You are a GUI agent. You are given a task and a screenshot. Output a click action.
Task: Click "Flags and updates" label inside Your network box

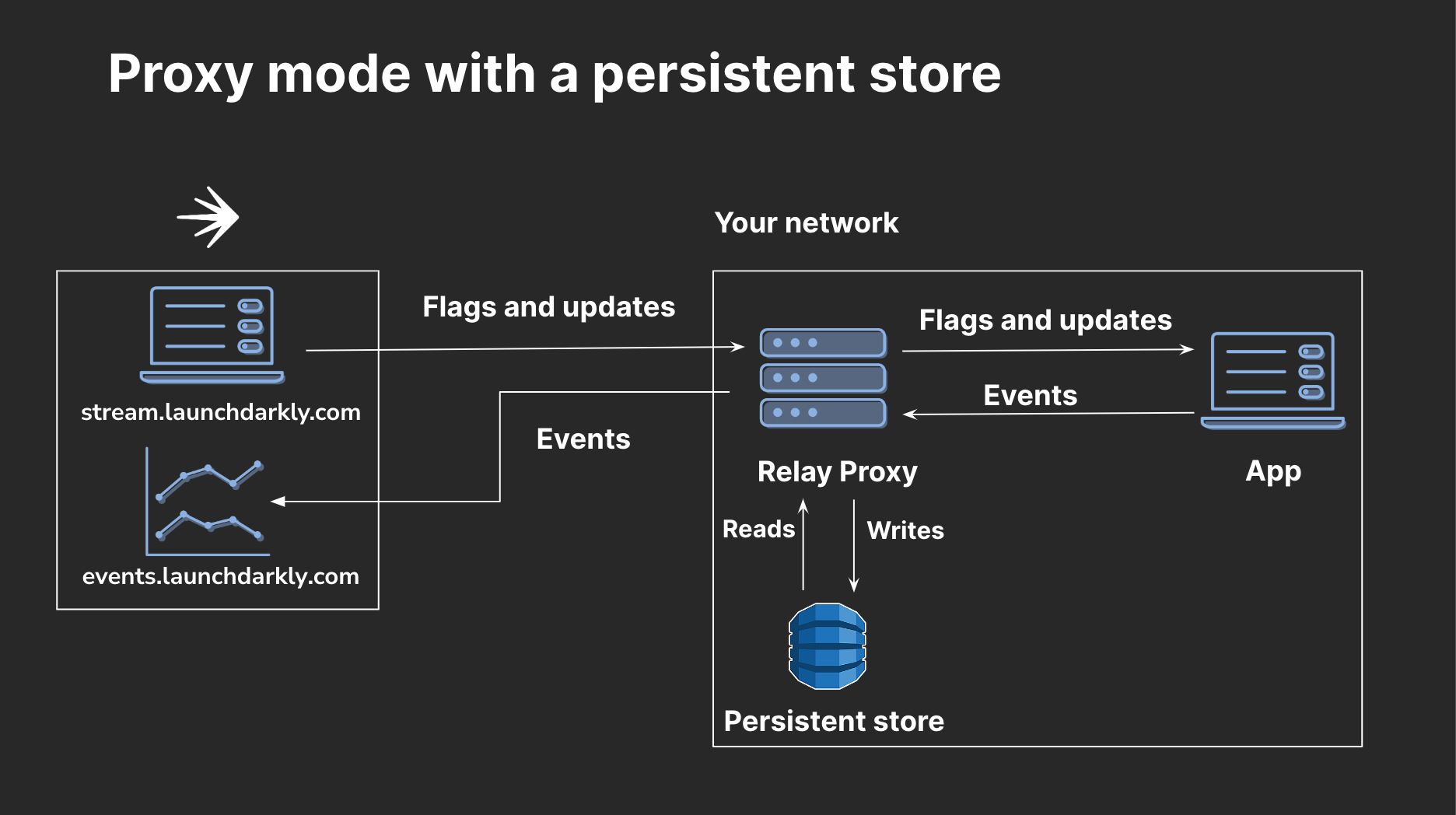pyautogui.click(x=1045, y=320)
